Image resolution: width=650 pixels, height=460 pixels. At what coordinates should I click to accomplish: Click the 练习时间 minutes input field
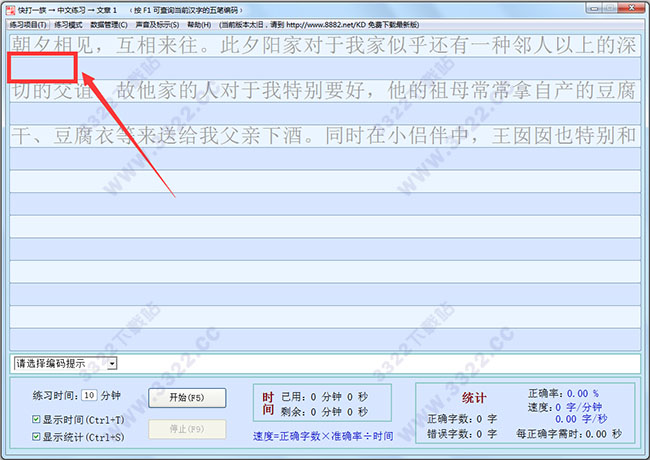click(90, 395)
